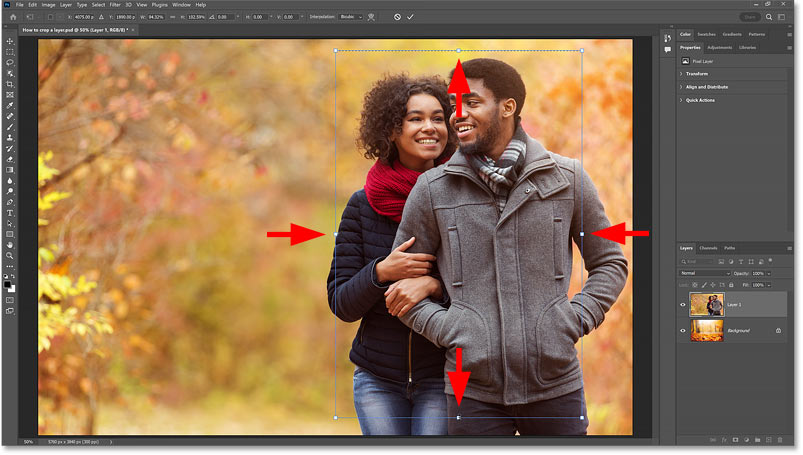Select the Frame tool
The height and width of the screenshot is (455, 803).
pyautogui.click(x=10, y=95)
